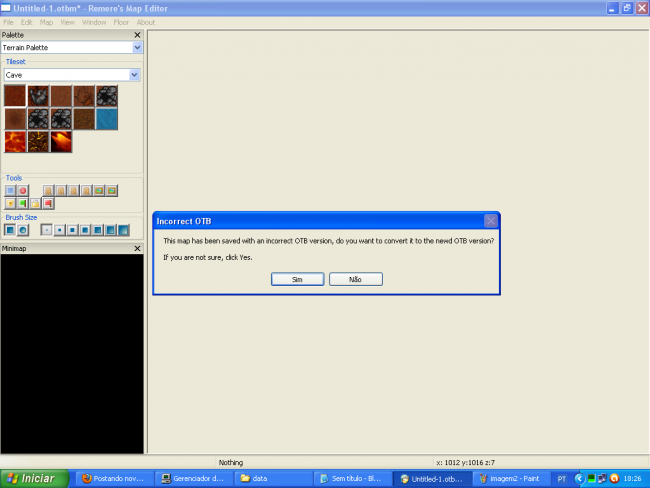Choose the first door tool icon

coord(48,190)
